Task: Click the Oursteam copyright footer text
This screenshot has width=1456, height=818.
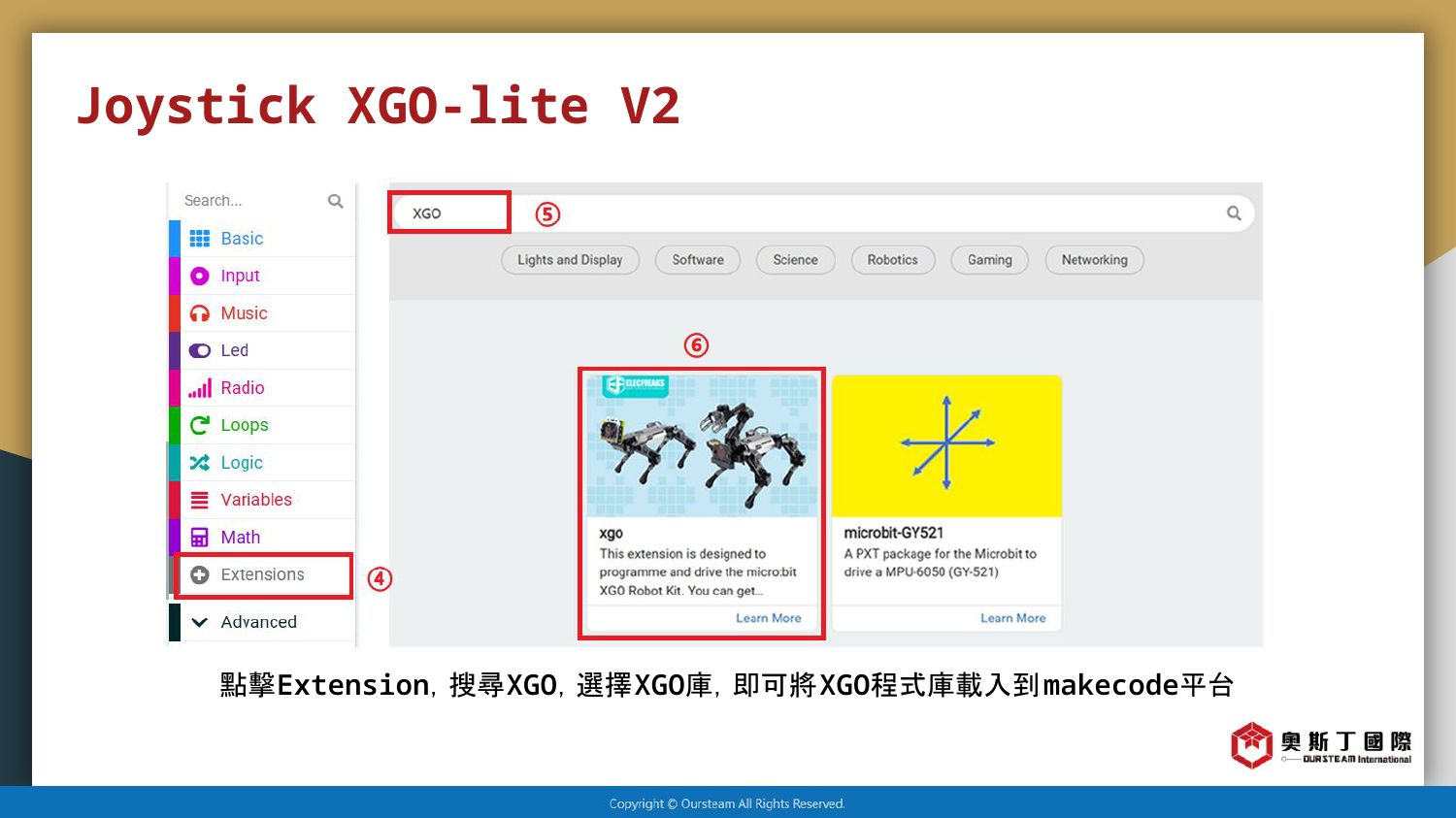Action: coord(727,803)
